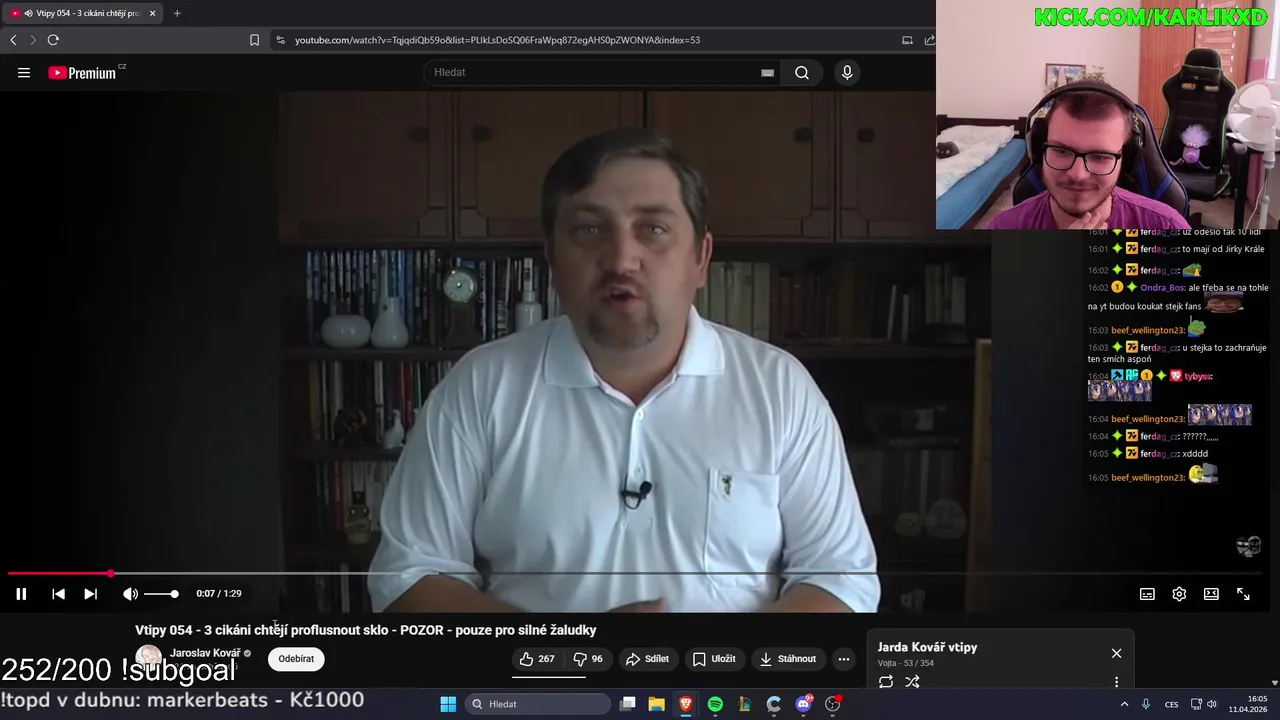Open screen cast icon in address bar
This screenshot has height=720, width=1280.
point(907,40)
